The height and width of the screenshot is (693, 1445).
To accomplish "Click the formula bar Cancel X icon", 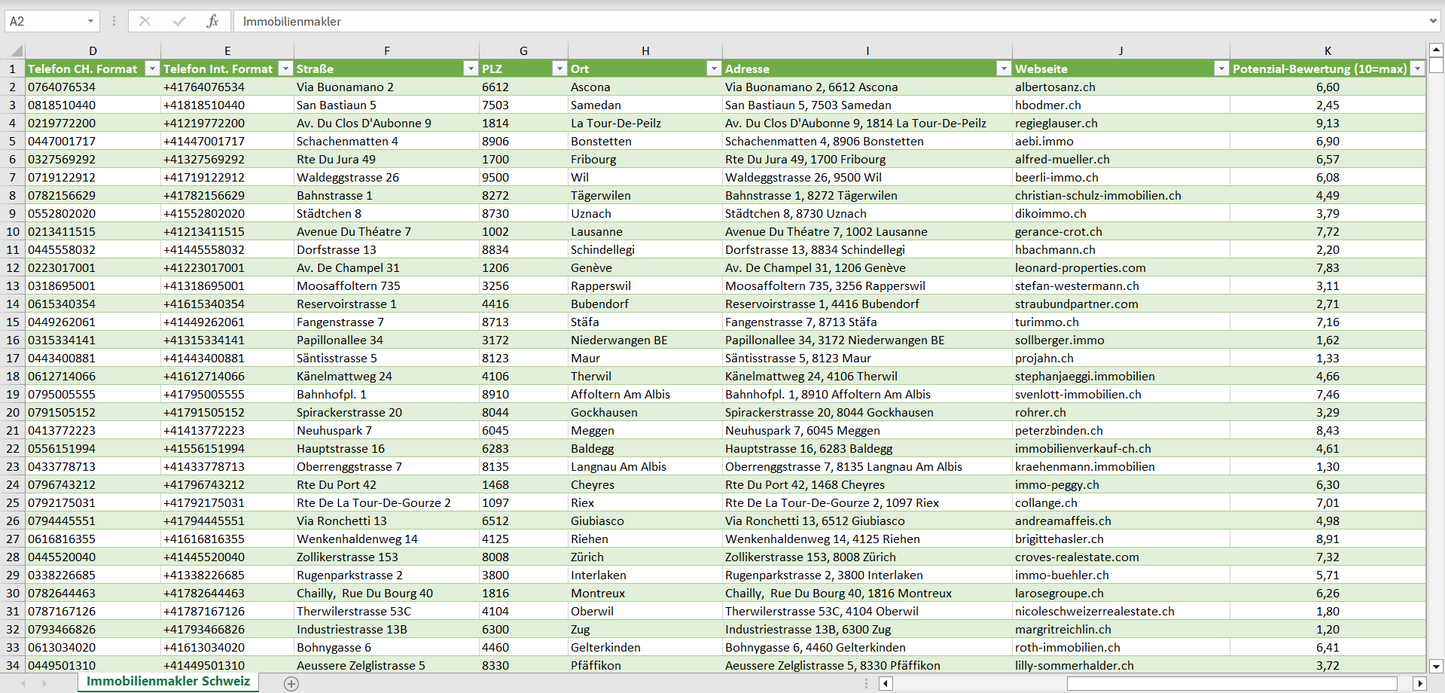I will click(145, 21).
